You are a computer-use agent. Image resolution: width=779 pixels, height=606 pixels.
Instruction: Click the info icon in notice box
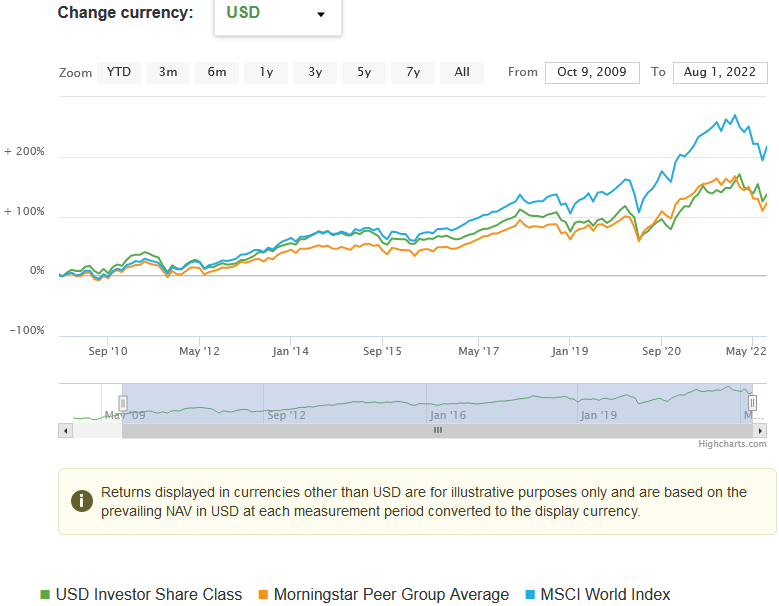pos(81,501)
